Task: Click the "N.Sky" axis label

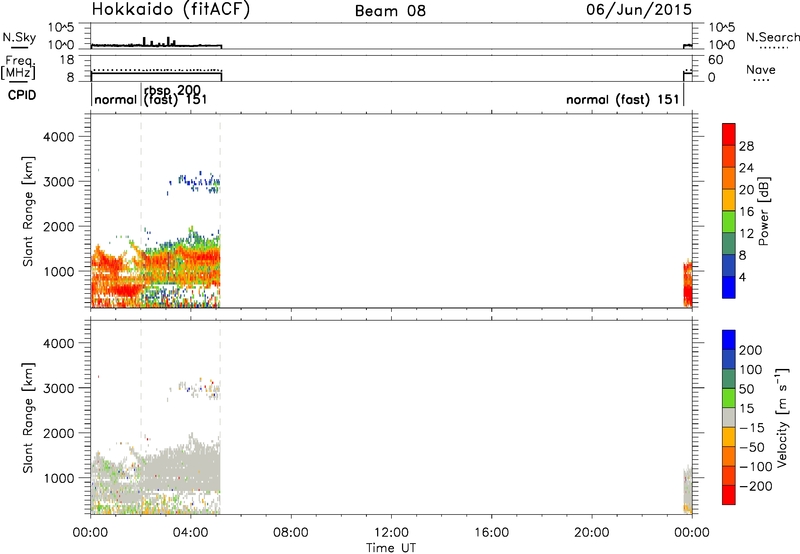Action: tap(19, 37)
